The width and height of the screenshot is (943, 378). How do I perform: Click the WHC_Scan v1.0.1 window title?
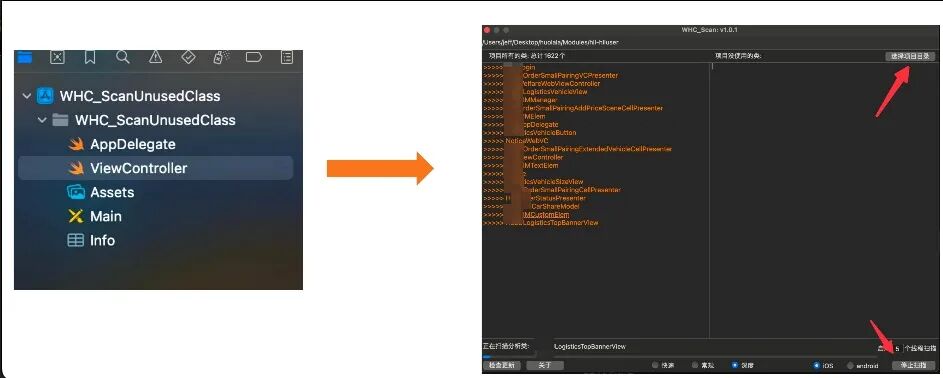[x=709, y=29]
